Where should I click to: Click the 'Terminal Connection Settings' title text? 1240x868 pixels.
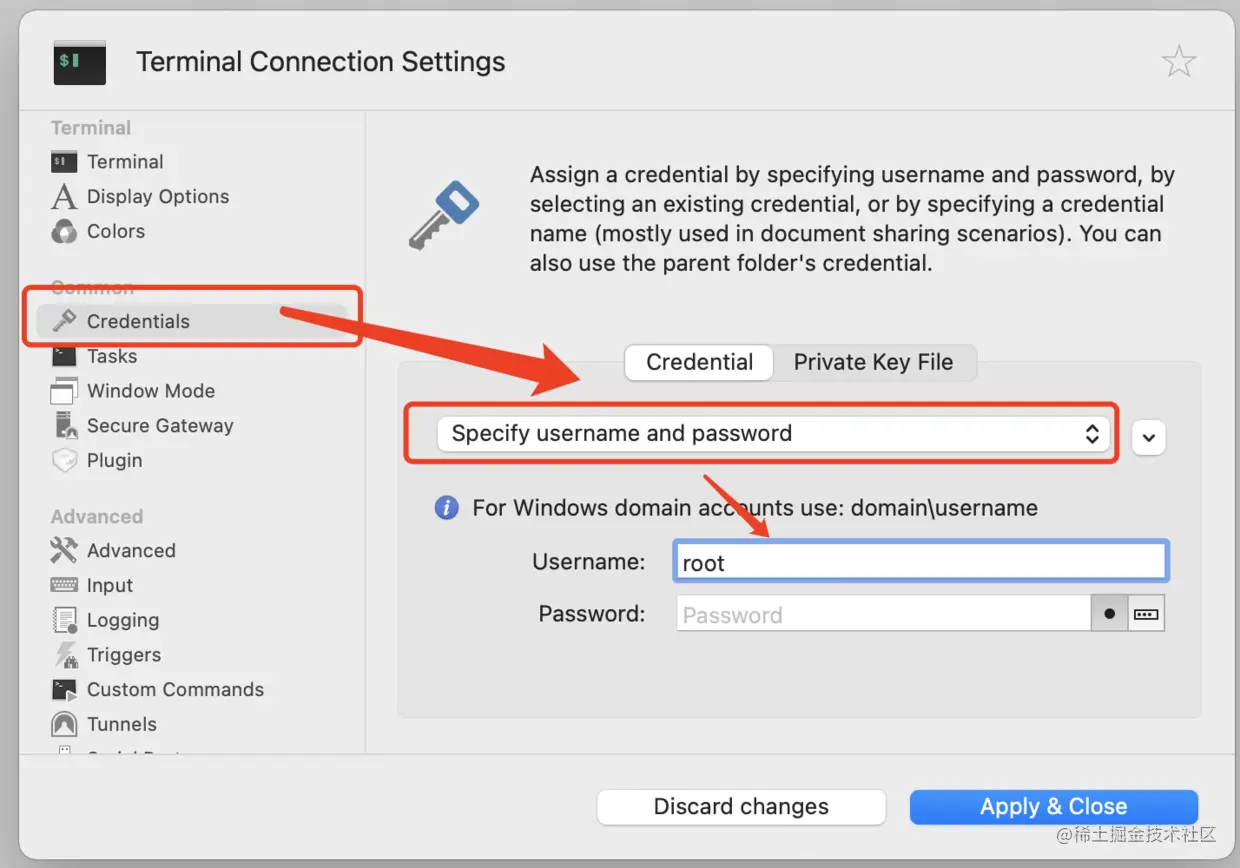[x=321, y=62]
